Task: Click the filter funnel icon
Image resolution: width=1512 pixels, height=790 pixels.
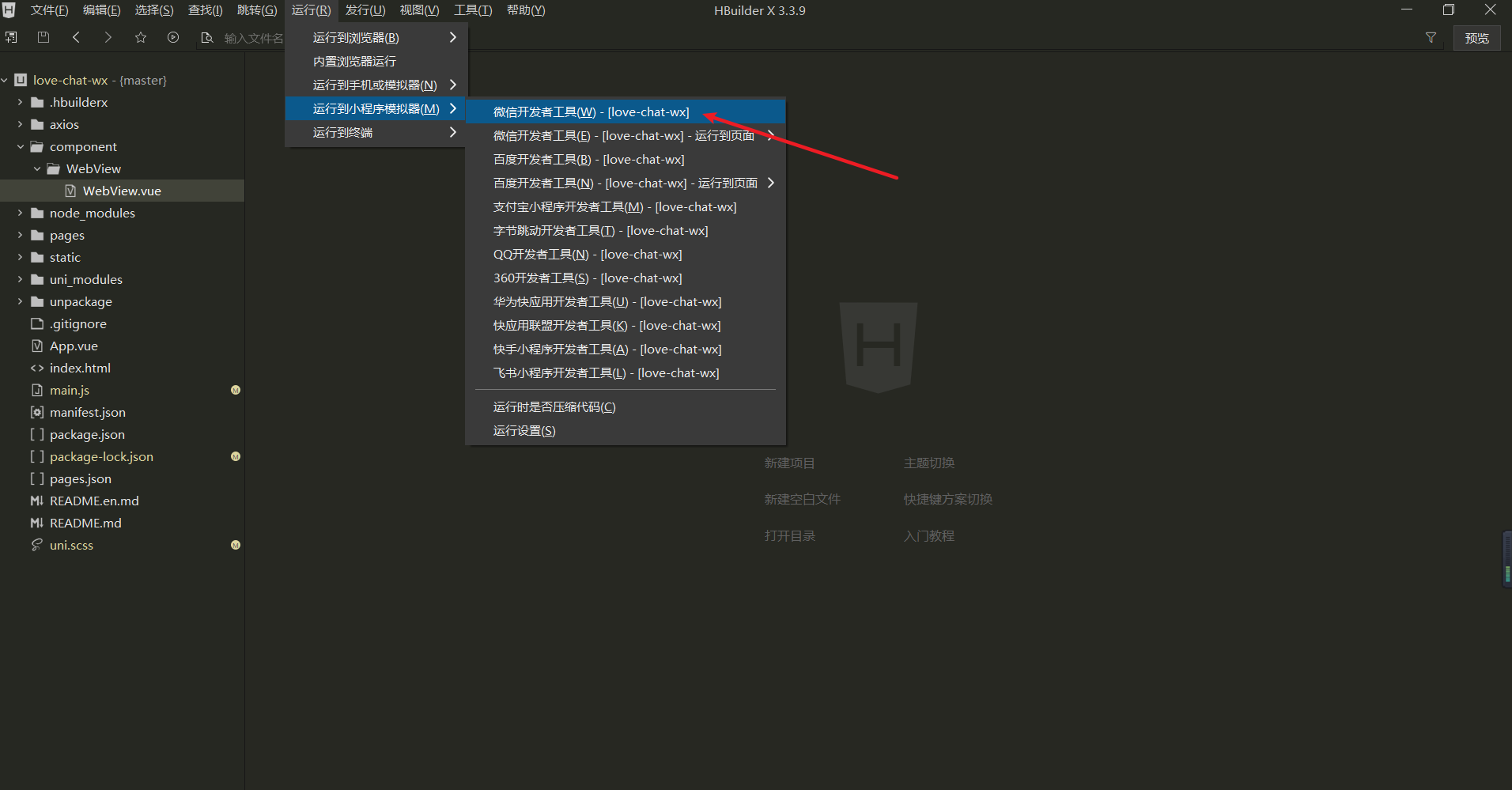Action: click(x=1431, y=37)
